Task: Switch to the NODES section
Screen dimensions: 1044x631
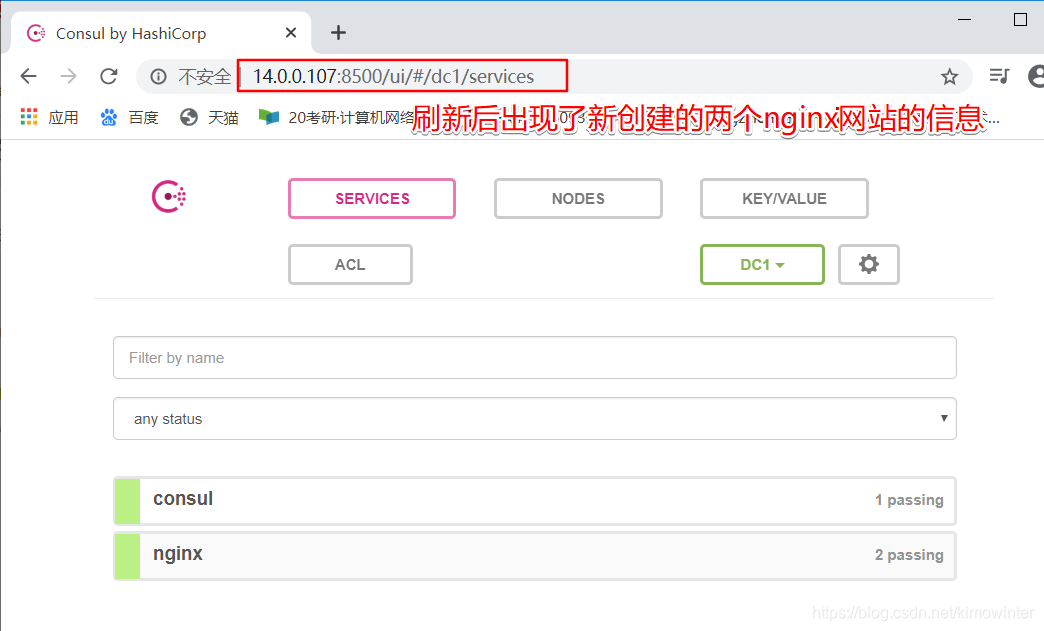Action: coord(578,198)
